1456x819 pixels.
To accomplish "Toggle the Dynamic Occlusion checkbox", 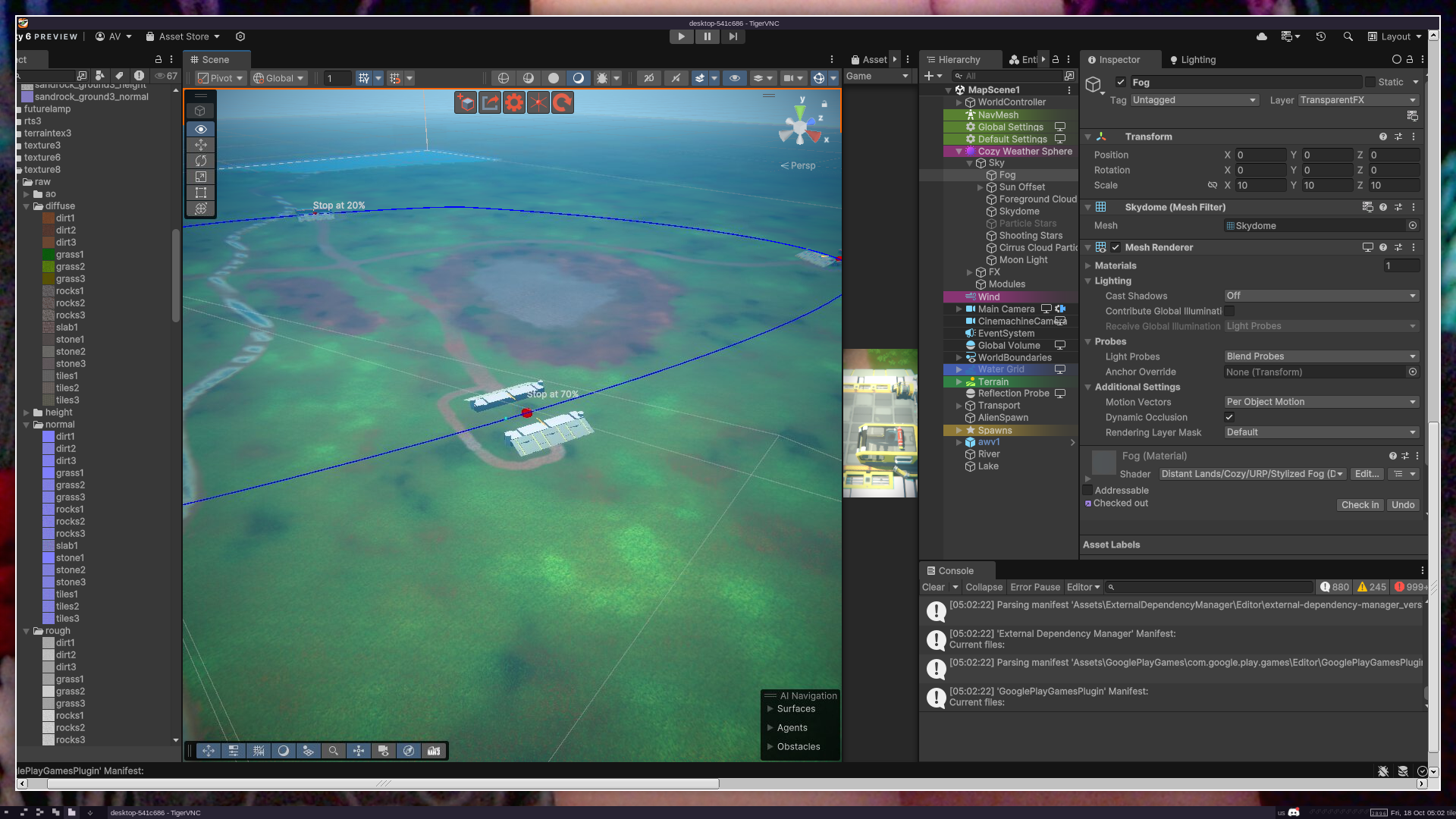I will (1229, 417).
